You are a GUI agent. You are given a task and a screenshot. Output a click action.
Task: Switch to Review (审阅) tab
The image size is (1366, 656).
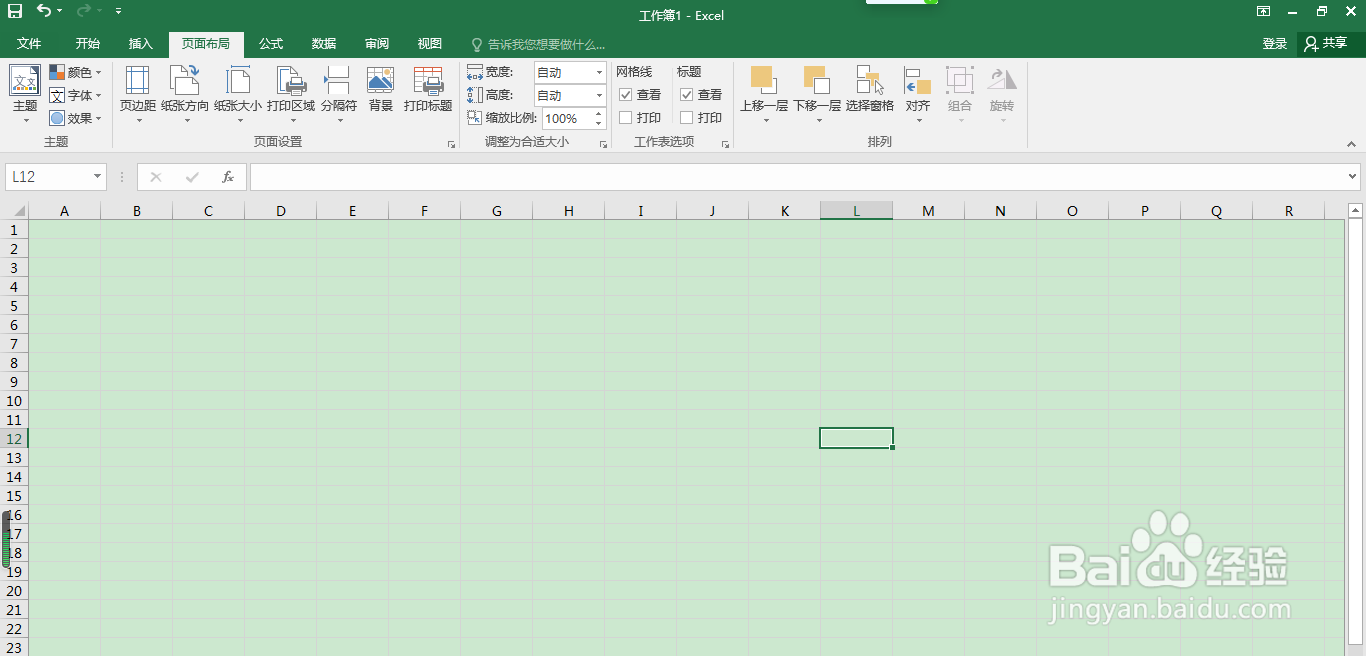[377, 44]
